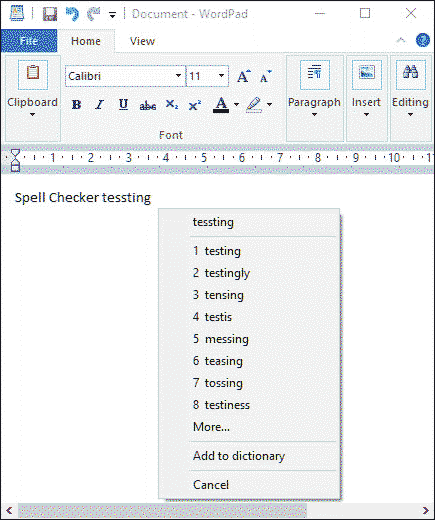This screenshot has height=520, width=435.
Task: Apply strikethrough formatting icon
Action: [147, 105]
